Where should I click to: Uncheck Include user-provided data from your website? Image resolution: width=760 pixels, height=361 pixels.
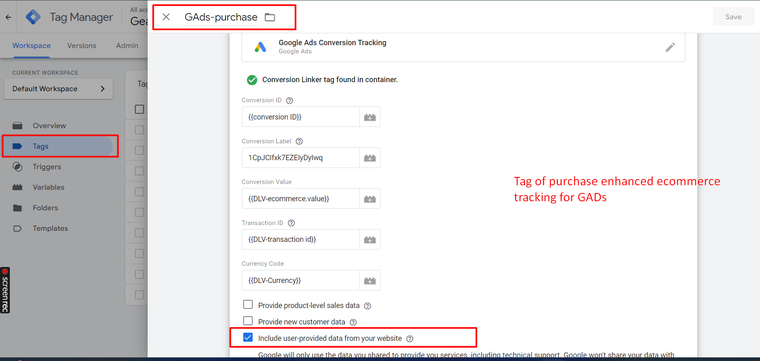(x=248, y=337)
